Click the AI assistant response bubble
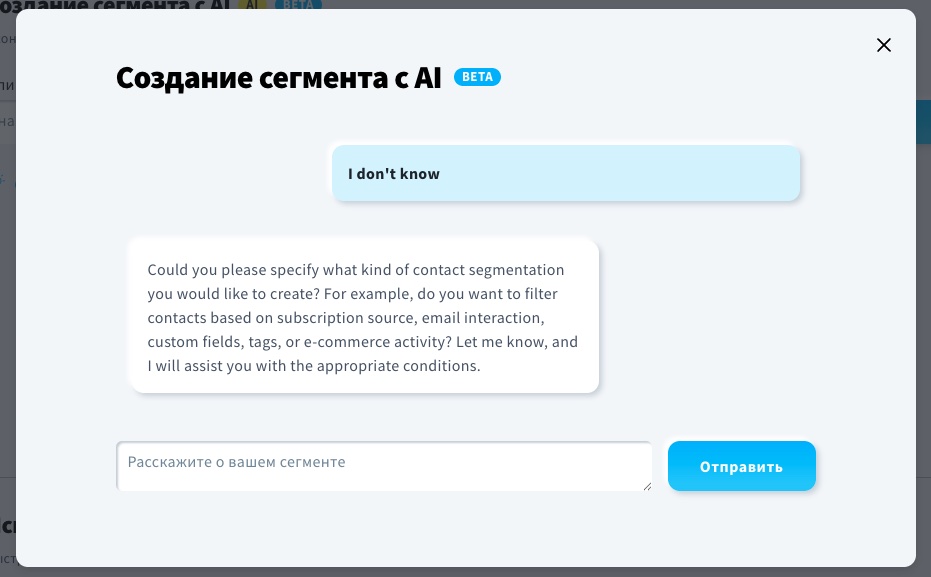 [362, 317]
